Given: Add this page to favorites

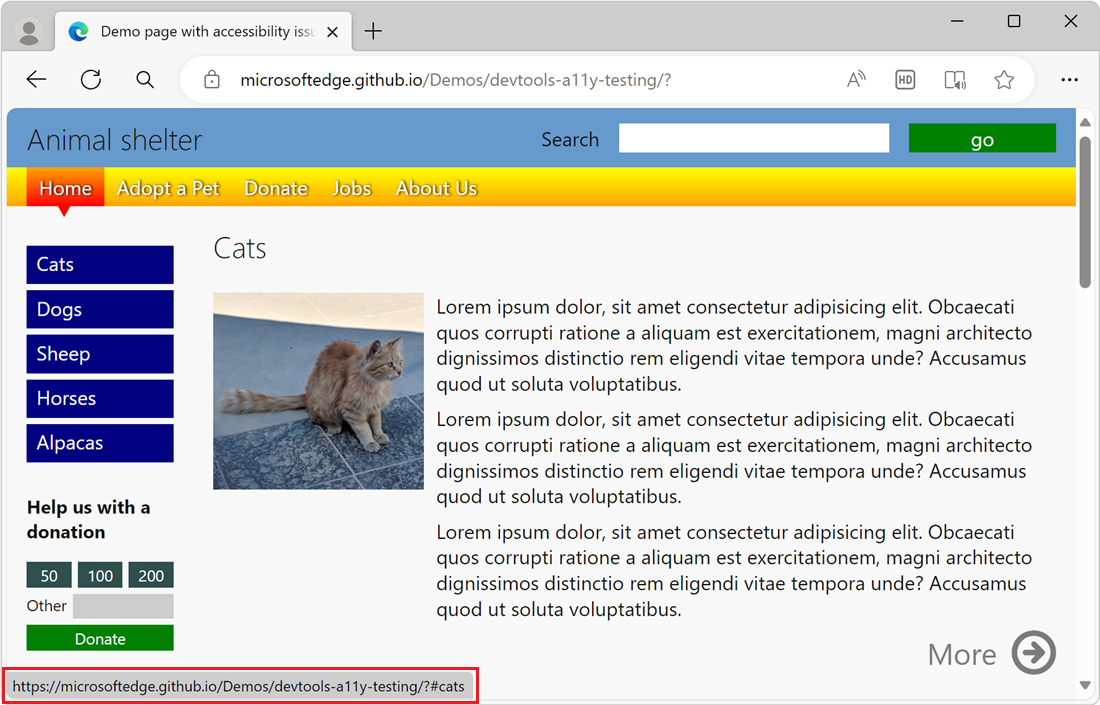Looking at the screenshot, I should tap(1004, 79).
